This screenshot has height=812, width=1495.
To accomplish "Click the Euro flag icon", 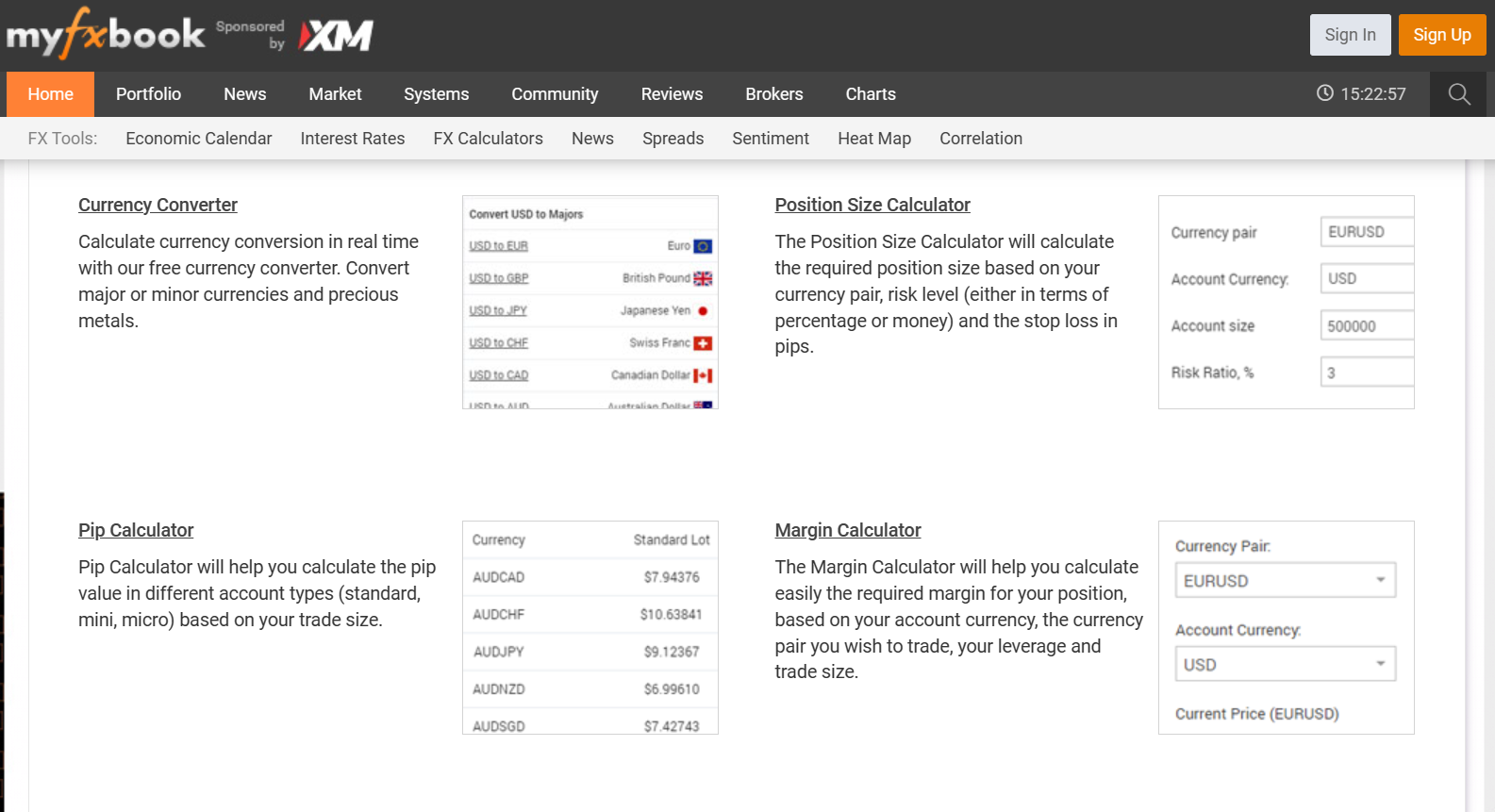I will point(703,246).
